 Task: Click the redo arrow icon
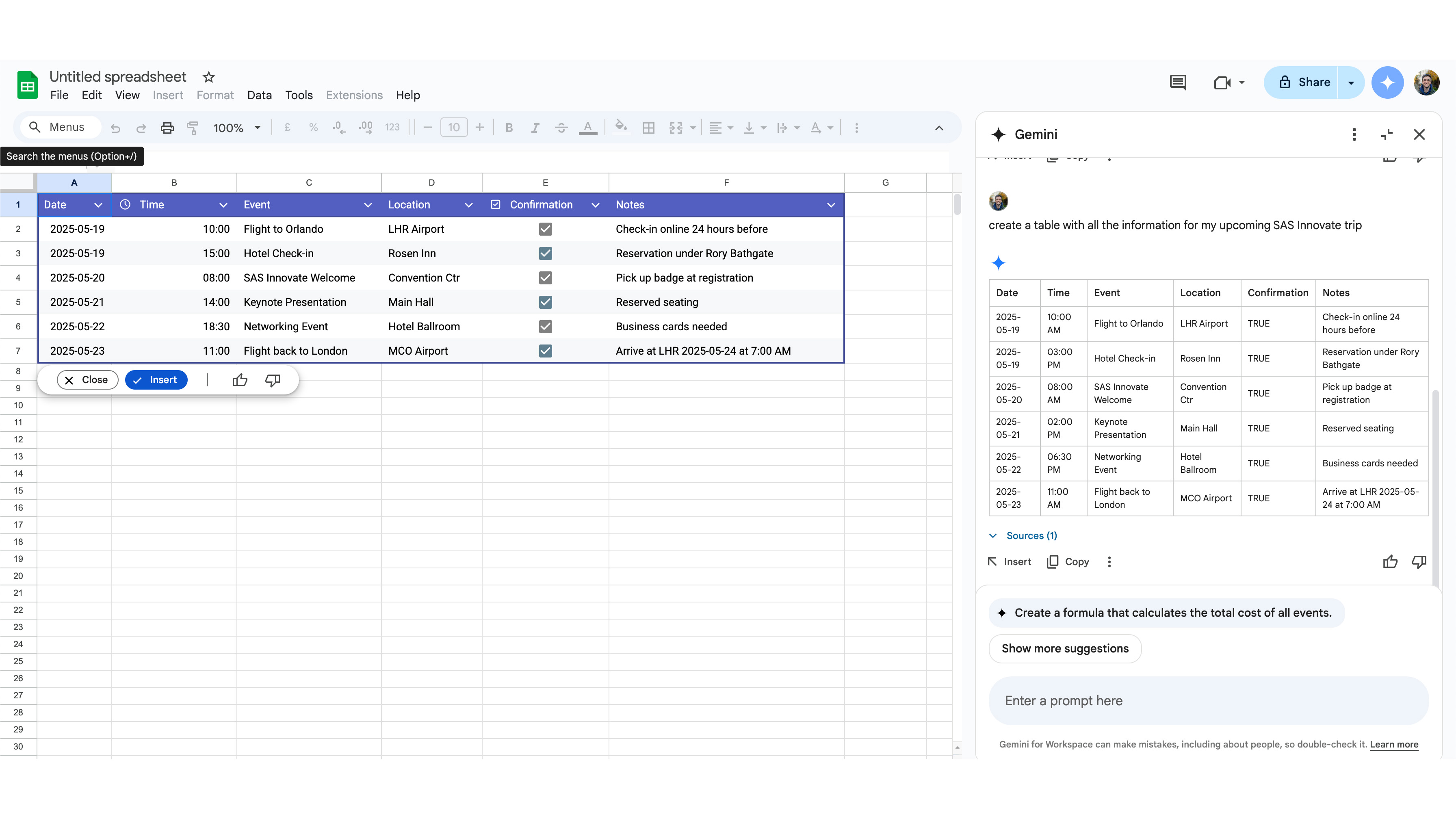[x=141, y=128]
